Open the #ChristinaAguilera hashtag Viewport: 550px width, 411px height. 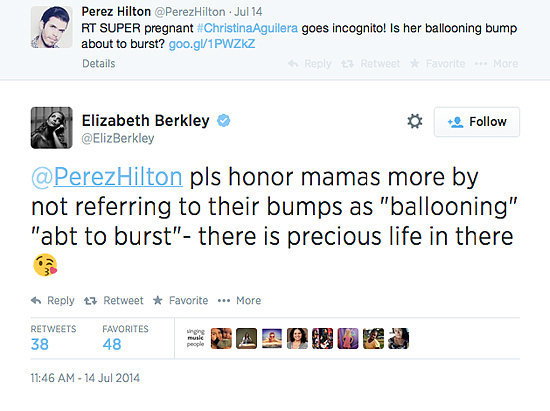247,28
